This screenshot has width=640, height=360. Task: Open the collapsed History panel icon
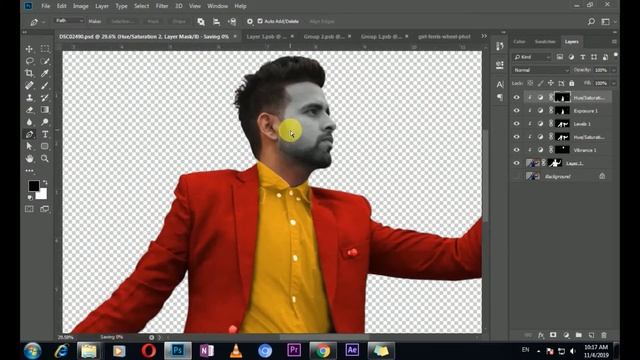pyautogui.click(x=500, y=46)
